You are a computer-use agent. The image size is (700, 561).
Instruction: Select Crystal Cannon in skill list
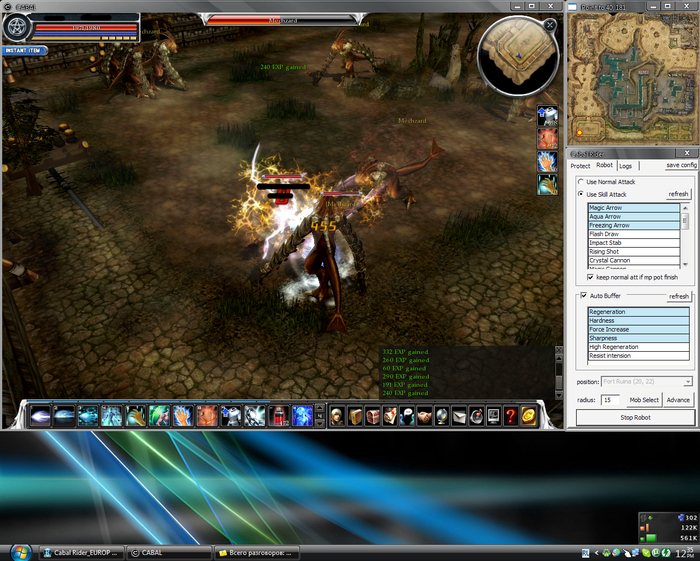pyautogui.click(x=634, y=260)
